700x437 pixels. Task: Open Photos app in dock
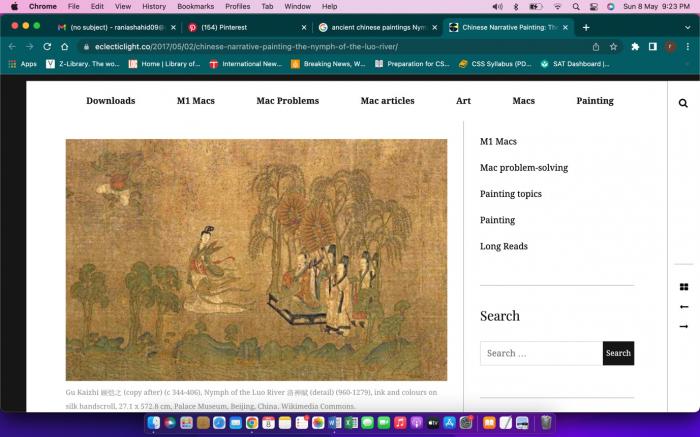tap(318, 422)
